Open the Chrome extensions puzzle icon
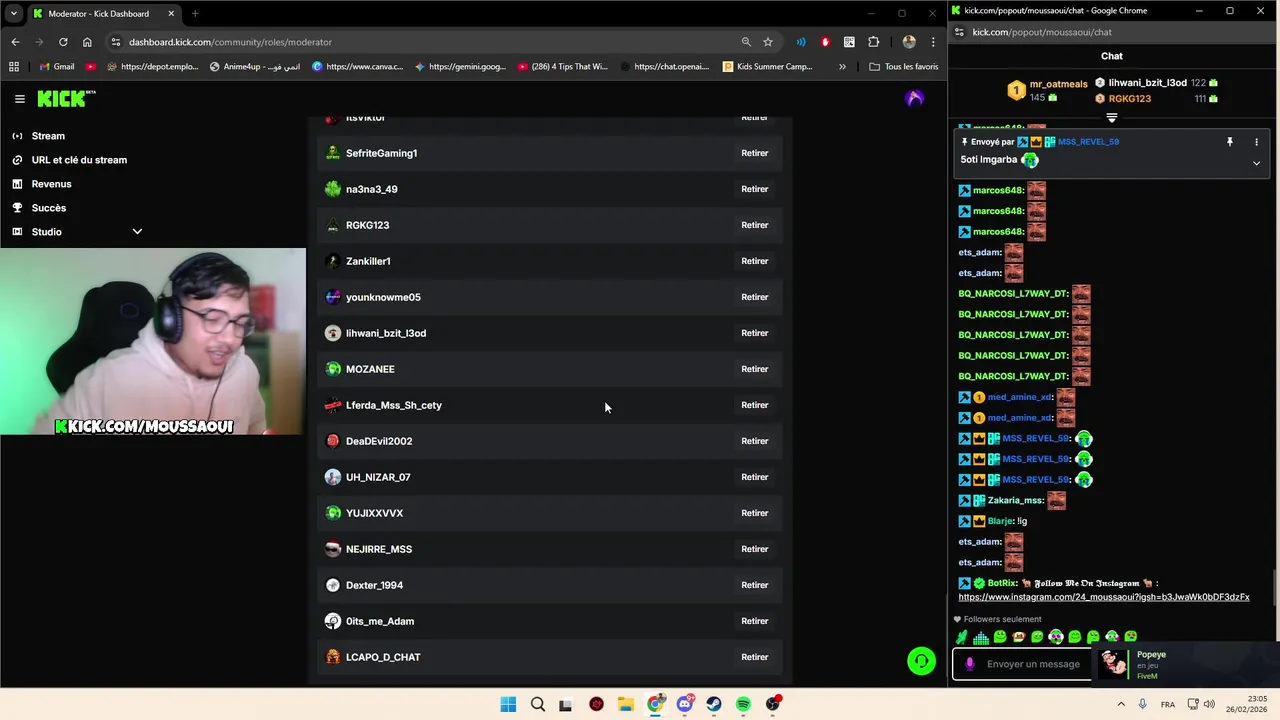 (873, 42)
